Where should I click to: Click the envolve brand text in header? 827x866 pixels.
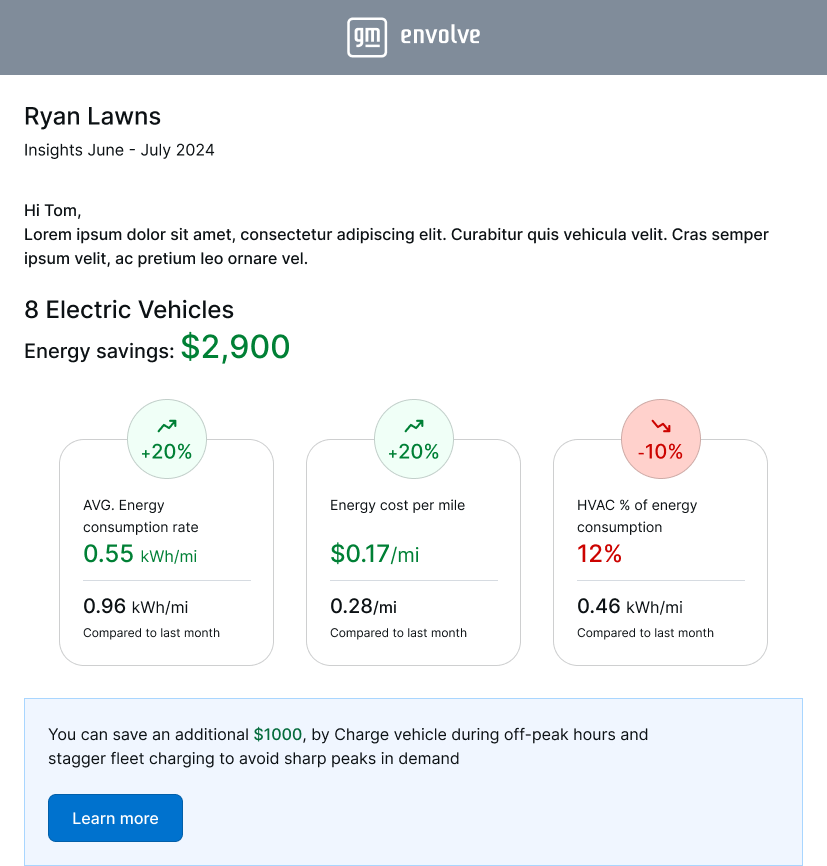coord(440,36)
